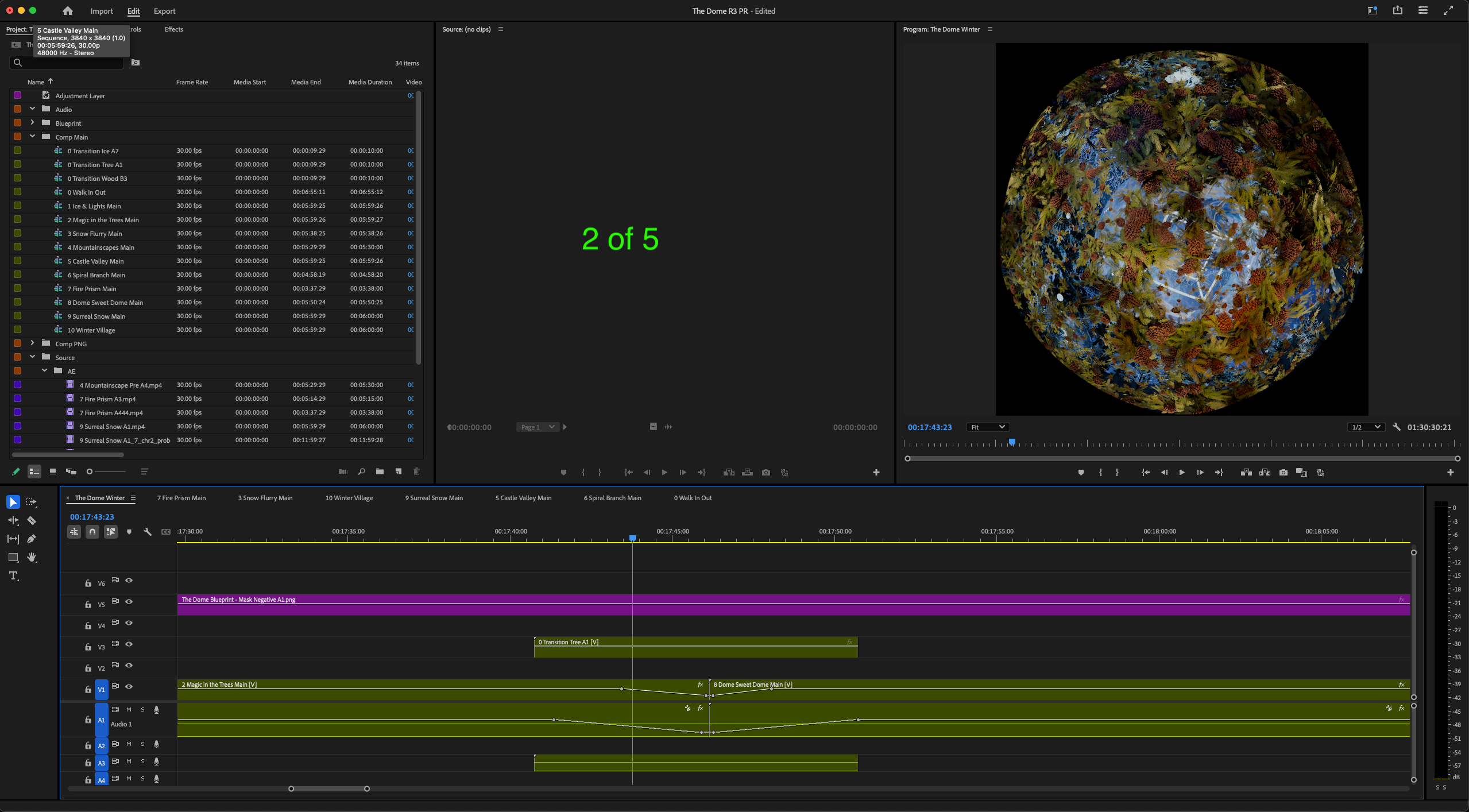Screen dimensions: 1469x812
Task: Click the Ripple Edit tool
Action: click(x=13, y=520)
